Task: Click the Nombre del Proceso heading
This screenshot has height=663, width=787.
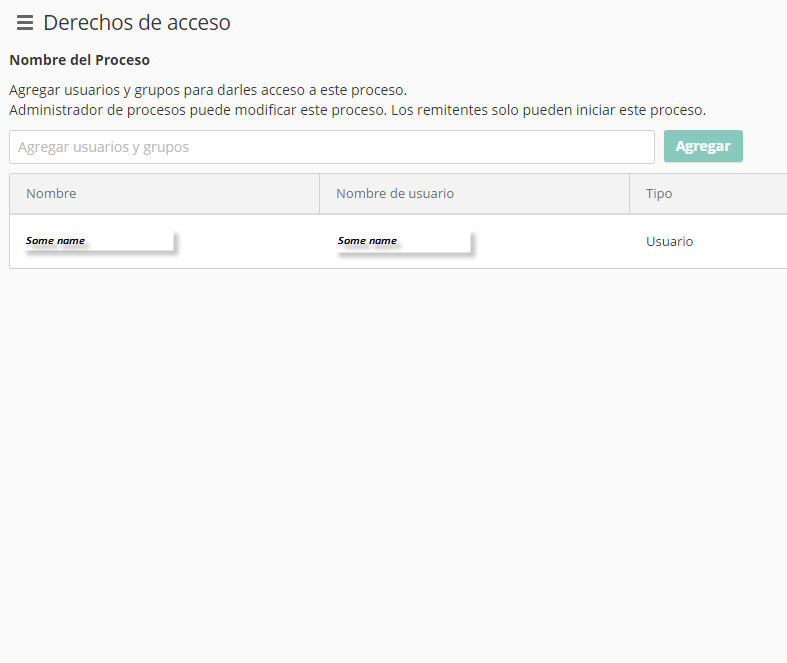Action: coord(79,60)
